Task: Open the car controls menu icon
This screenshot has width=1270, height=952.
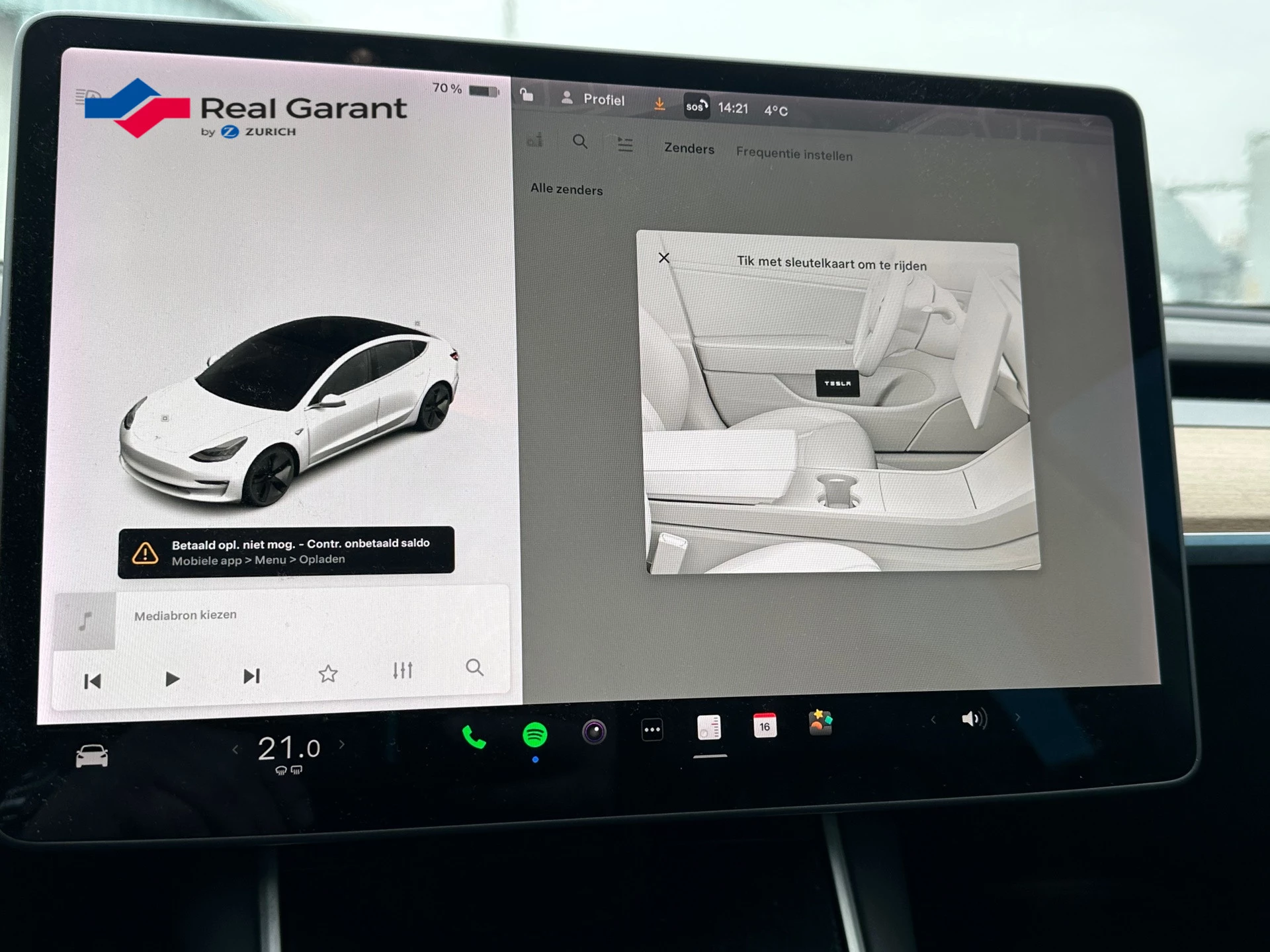Action: click(92, 756)
